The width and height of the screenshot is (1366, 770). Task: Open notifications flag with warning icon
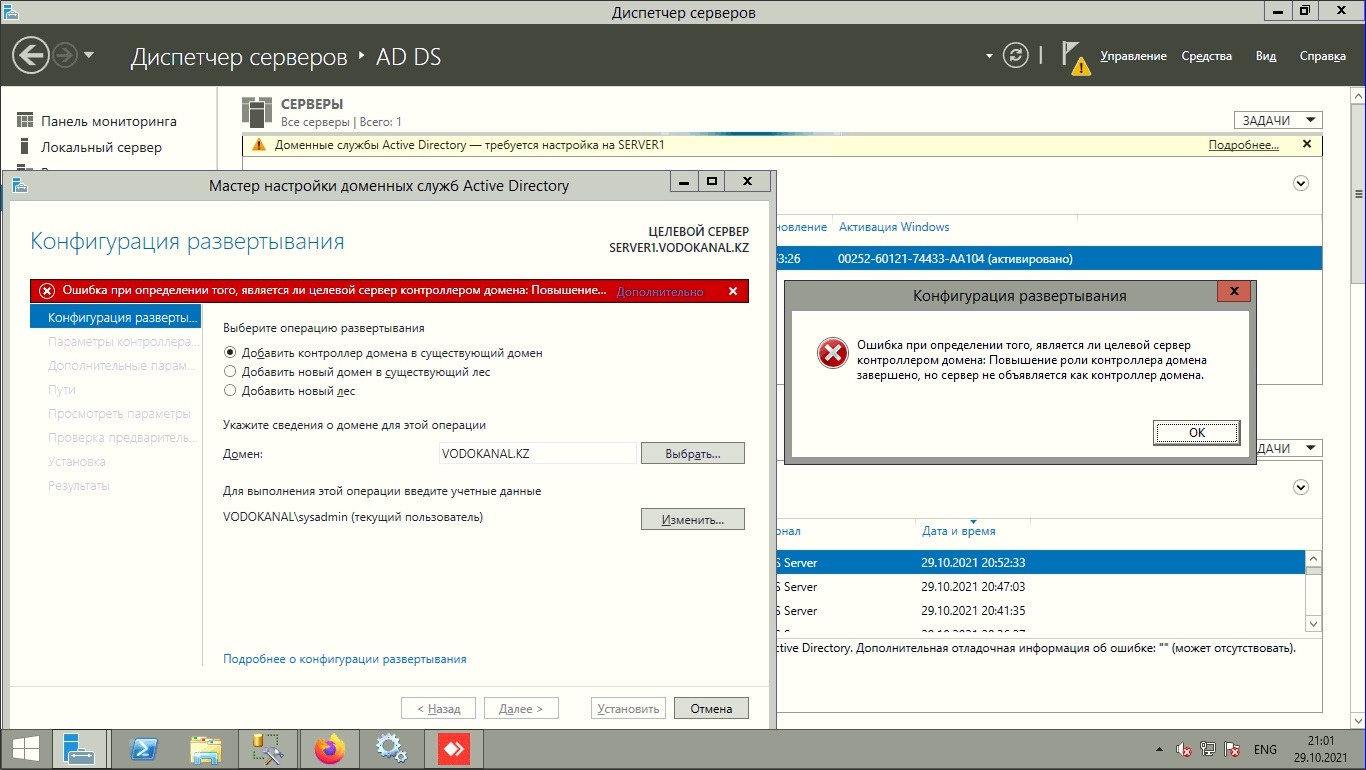click(x=1074, y=57)
